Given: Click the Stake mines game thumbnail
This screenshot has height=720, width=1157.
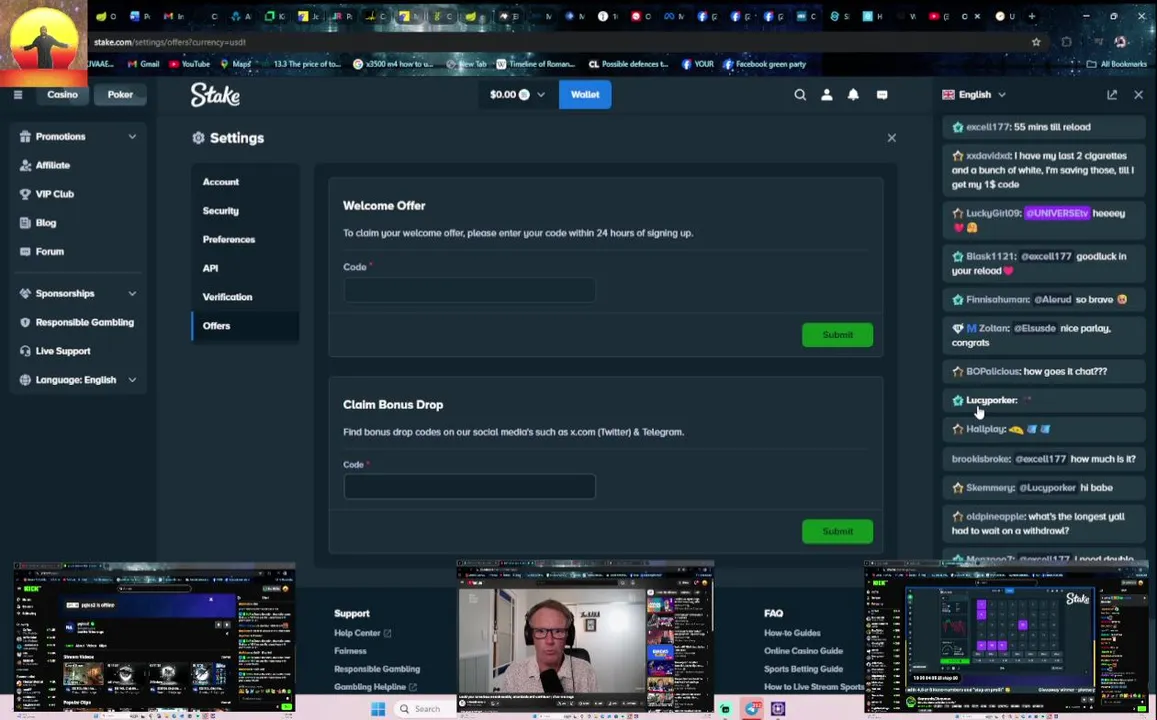Looking at the screenshot, I should pos(1006,638).
